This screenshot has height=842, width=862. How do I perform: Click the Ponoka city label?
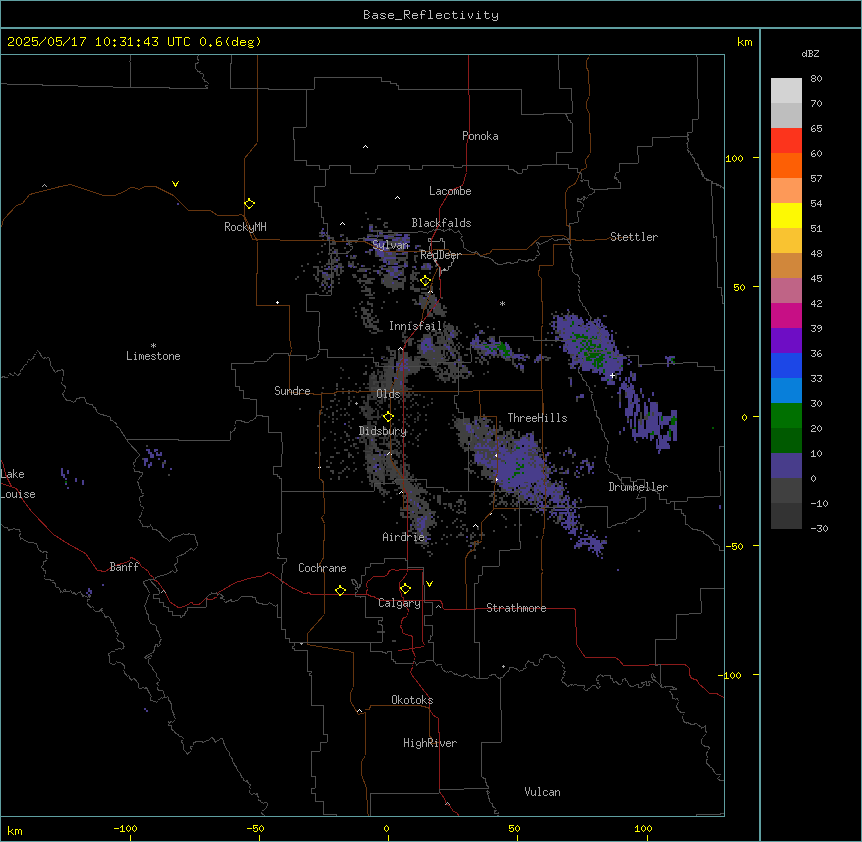[x=480, y=136]
